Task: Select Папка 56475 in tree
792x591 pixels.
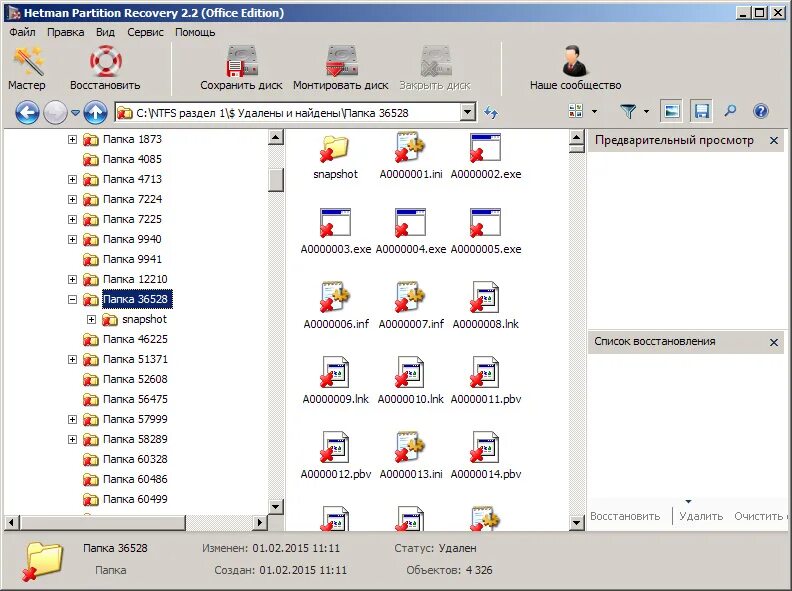Action: [x=135, y=400]
